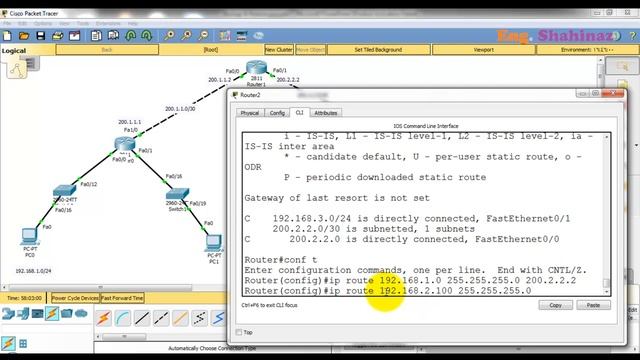
Task: Click the Logical workspace label
Action: coord(14,51)
